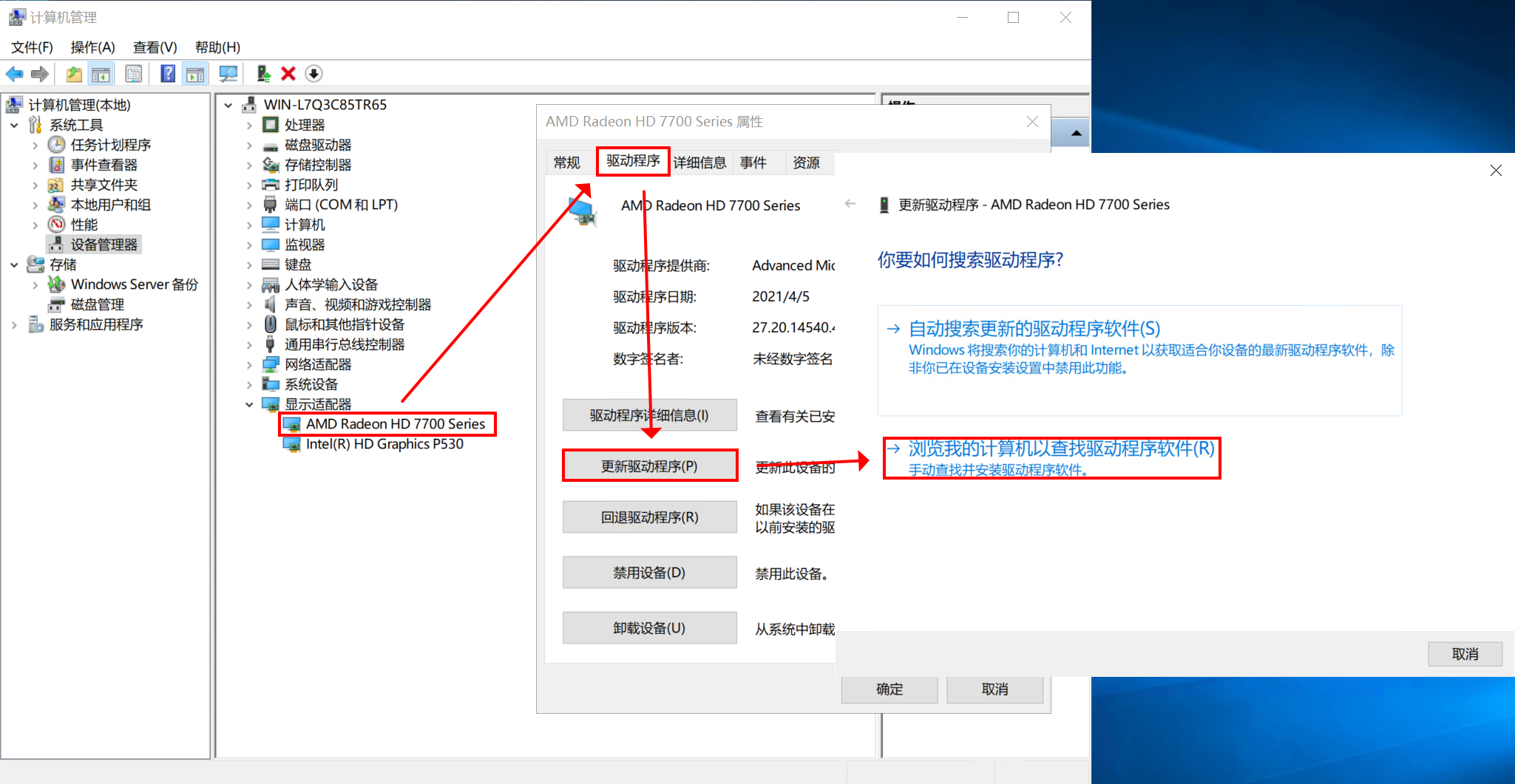The height and width of the screenshot is (784, 1515).
Task: Click the 驱动程序详细信息(I) button
Action: [649, 415]
